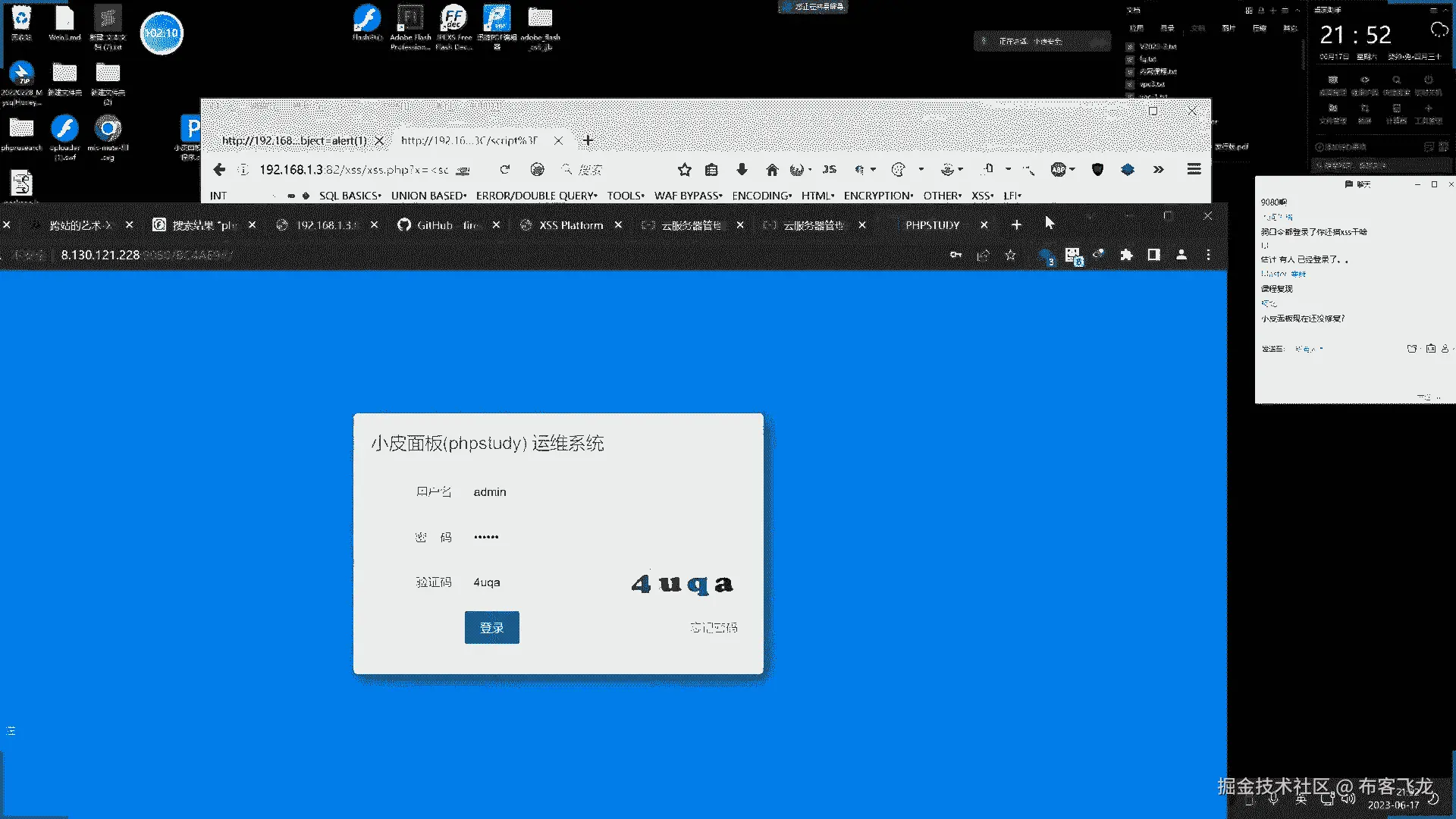The image size is (1456, 819).
Task: Click Firefox home icon in toolbar
Action: (772, 170)
